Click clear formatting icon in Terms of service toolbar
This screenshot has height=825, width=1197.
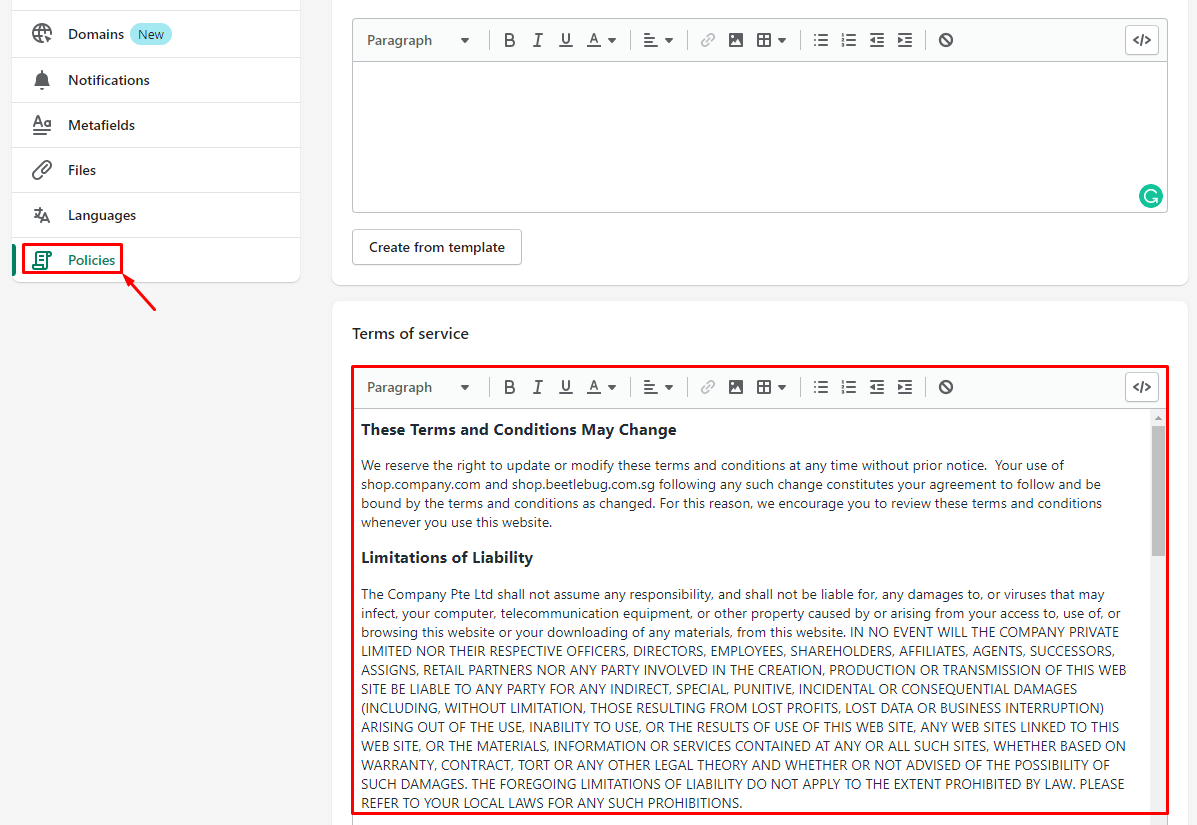(946, 387)
